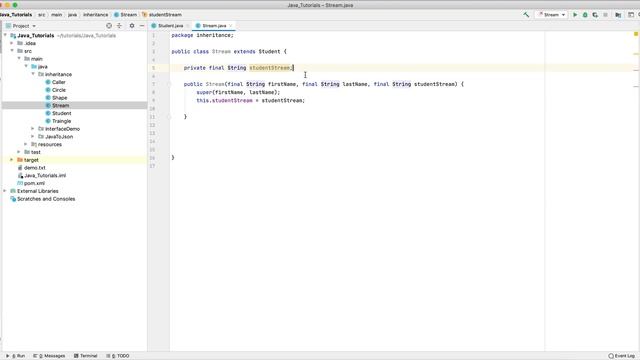Hide the Project panel with minus icon

tap(142, 26)
